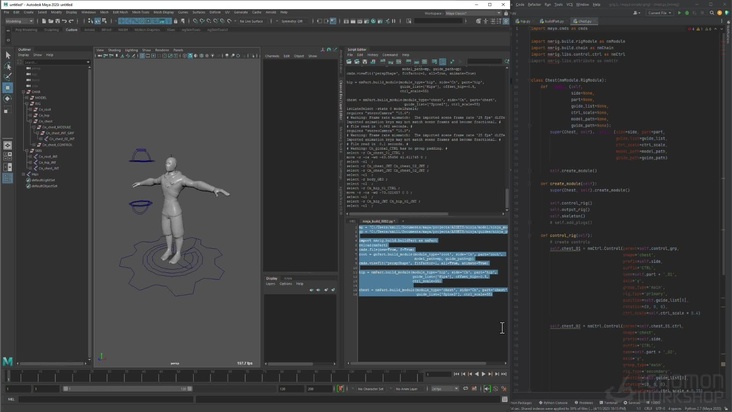Switch to the Custom shelf tab

[x=71, y=30]
